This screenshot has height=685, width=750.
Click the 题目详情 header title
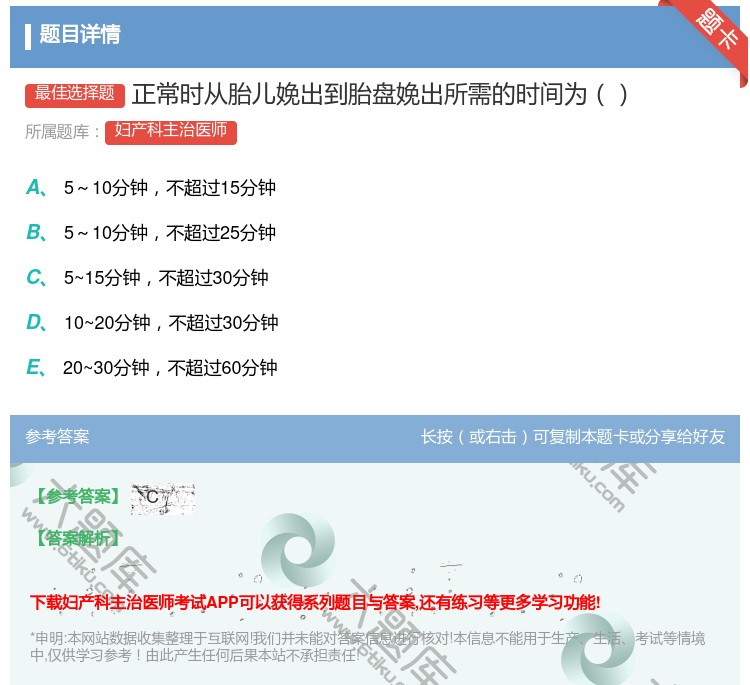[80, 34]
